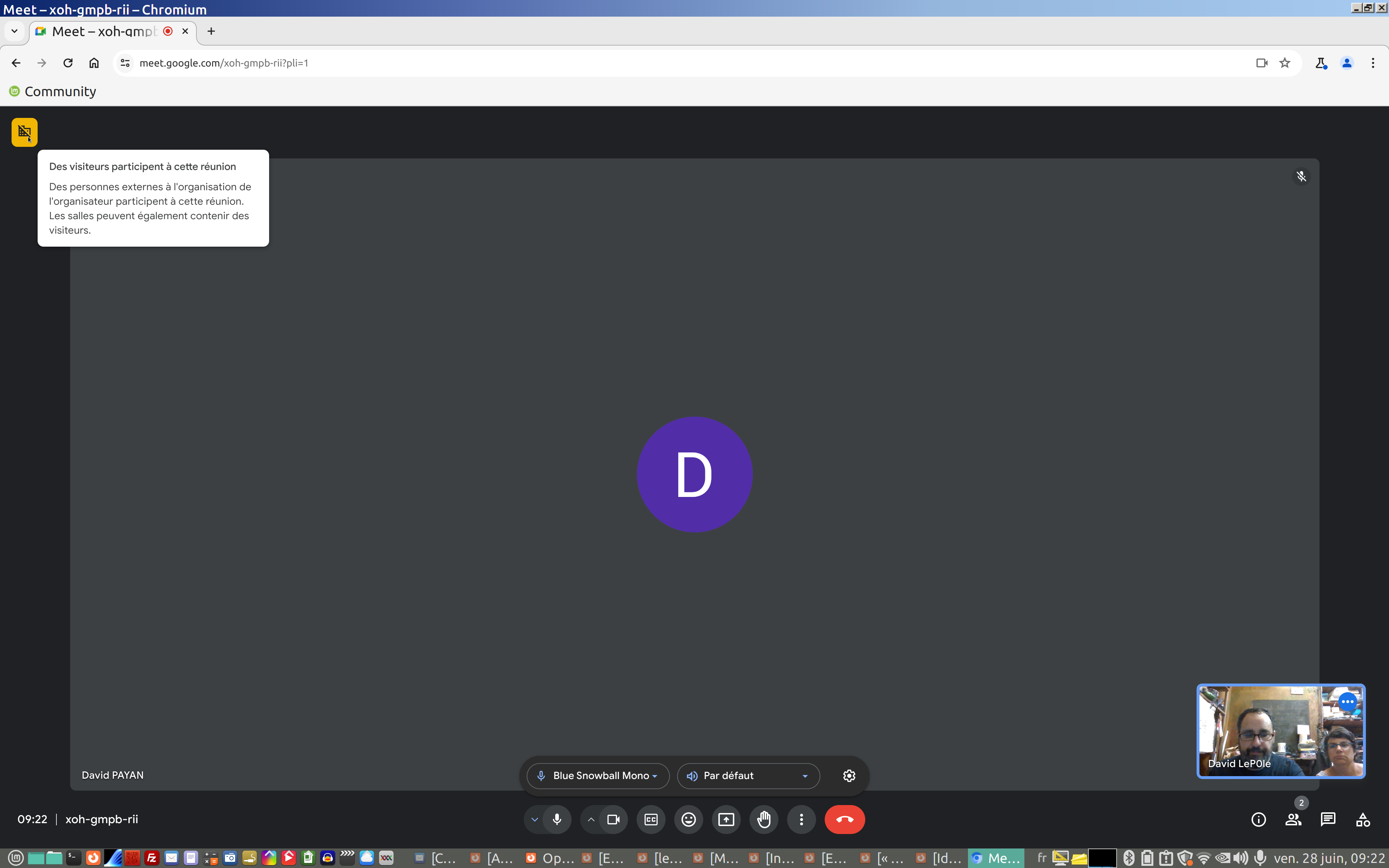This screenshot has height=868, width=1389.
Task: Click the present screen icon
Action: point(726,820)
